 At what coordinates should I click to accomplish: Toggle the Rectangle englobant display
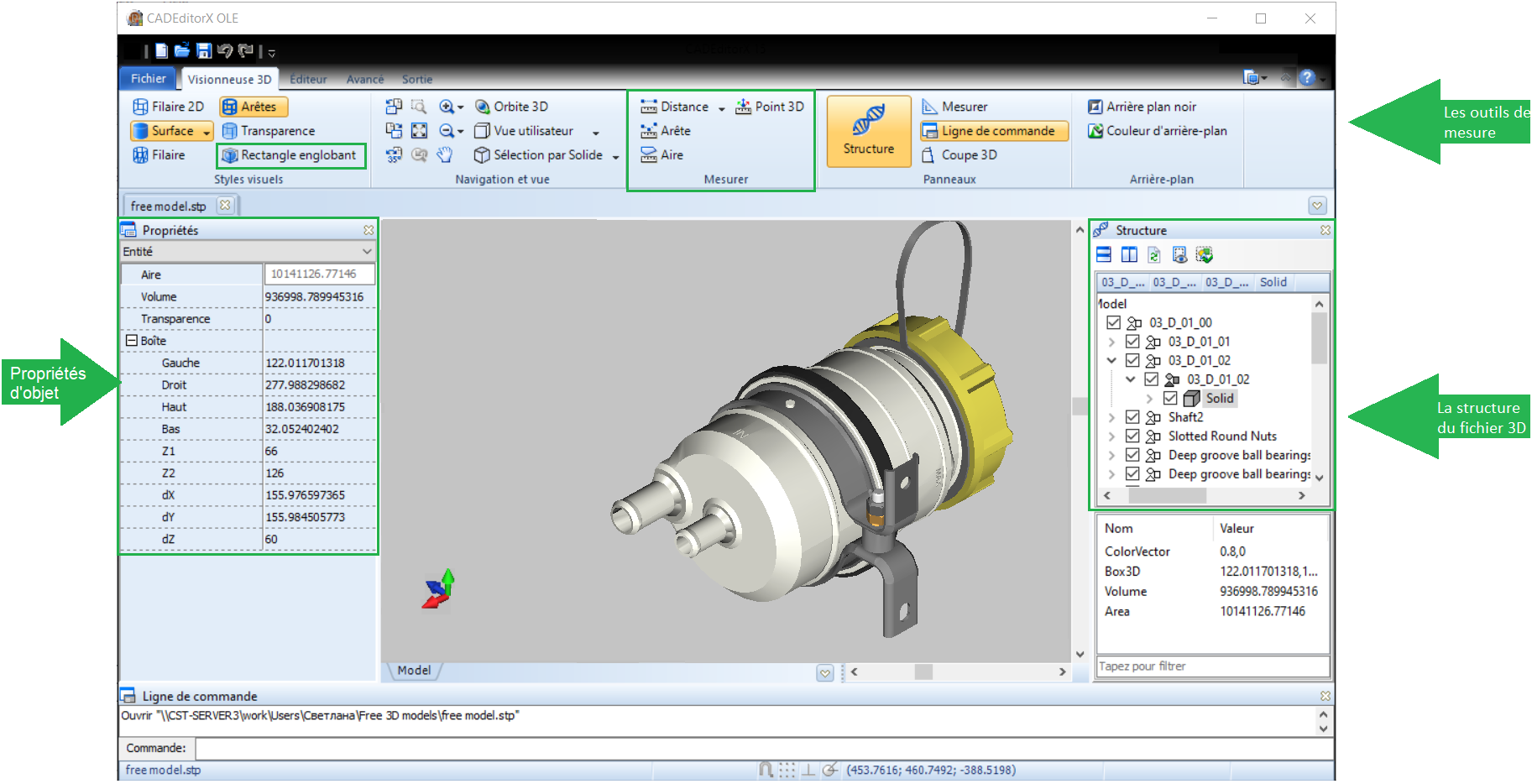pyautogui.click(x=290, y=155)
